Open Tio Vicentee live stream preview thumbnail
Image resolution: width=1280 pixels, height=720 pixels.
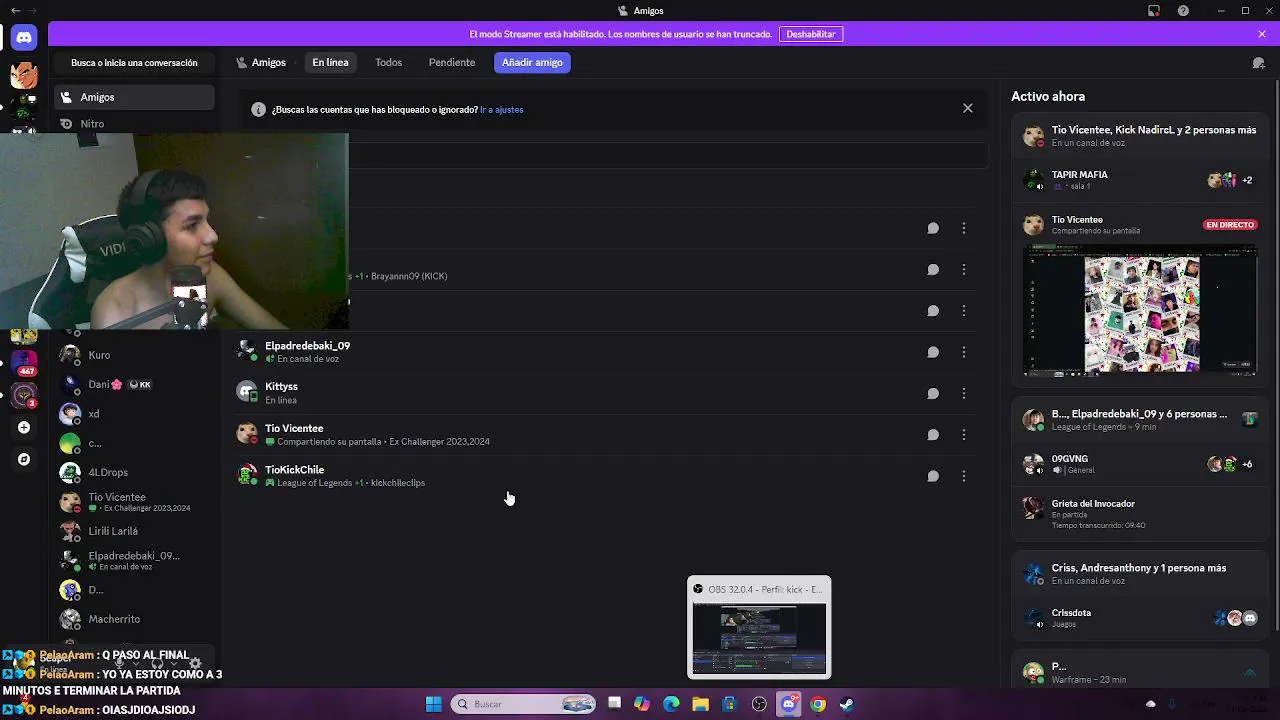click(x=1140, y=310)
